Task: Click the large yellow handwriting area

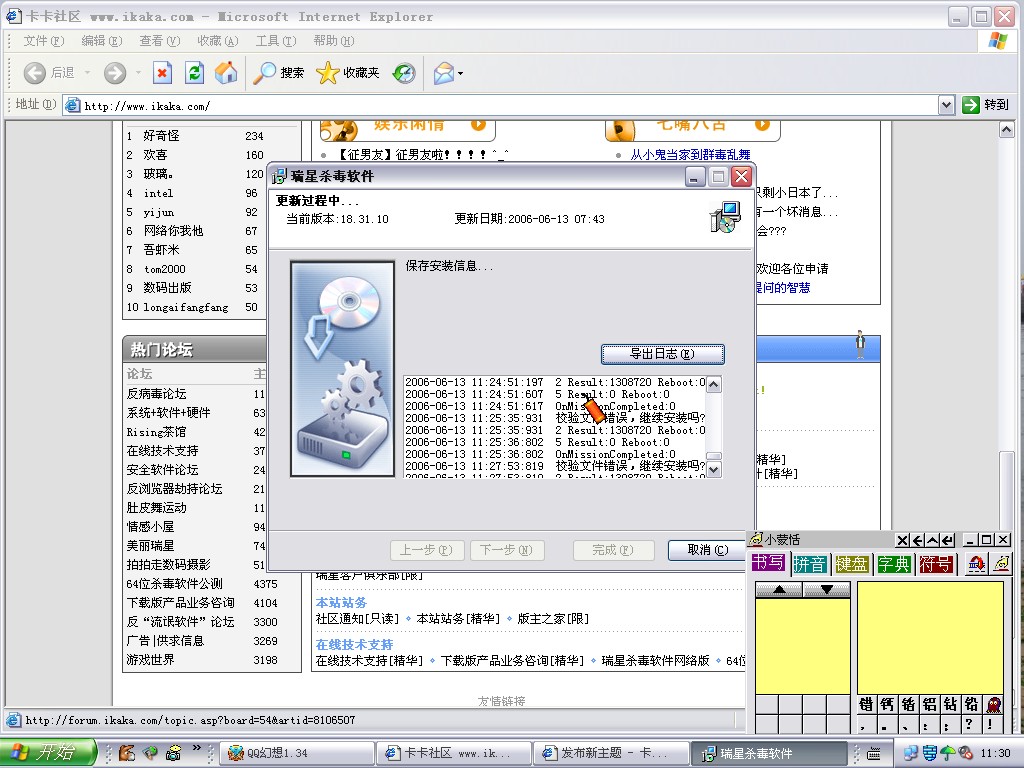Action: point(930,637)
